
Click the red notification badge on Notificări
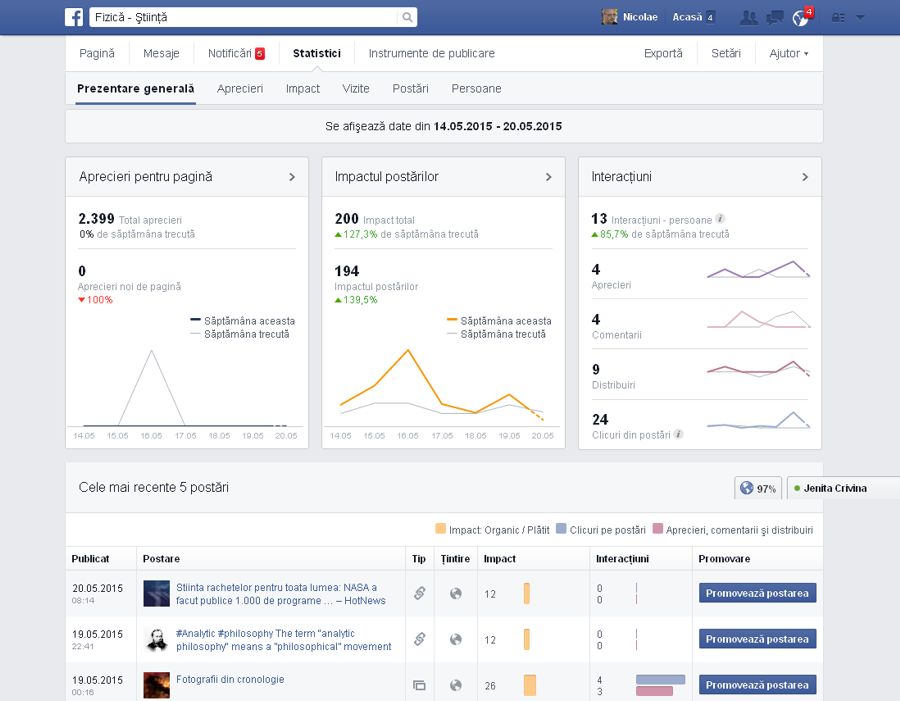259,54
